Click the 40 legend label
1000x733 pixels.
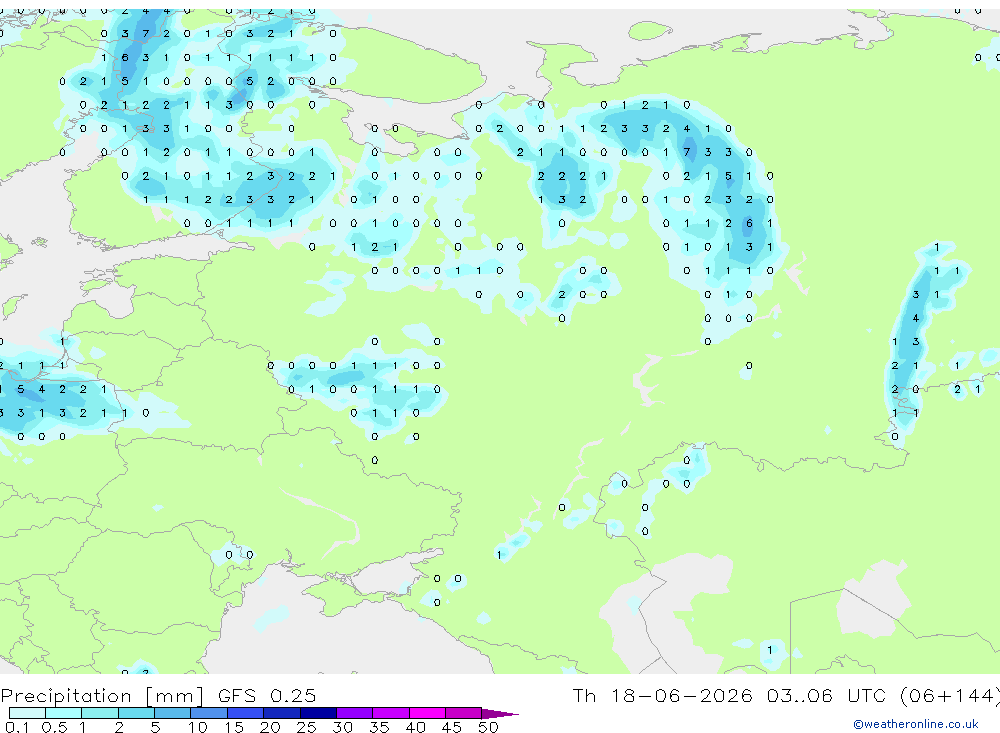[415, 727]
